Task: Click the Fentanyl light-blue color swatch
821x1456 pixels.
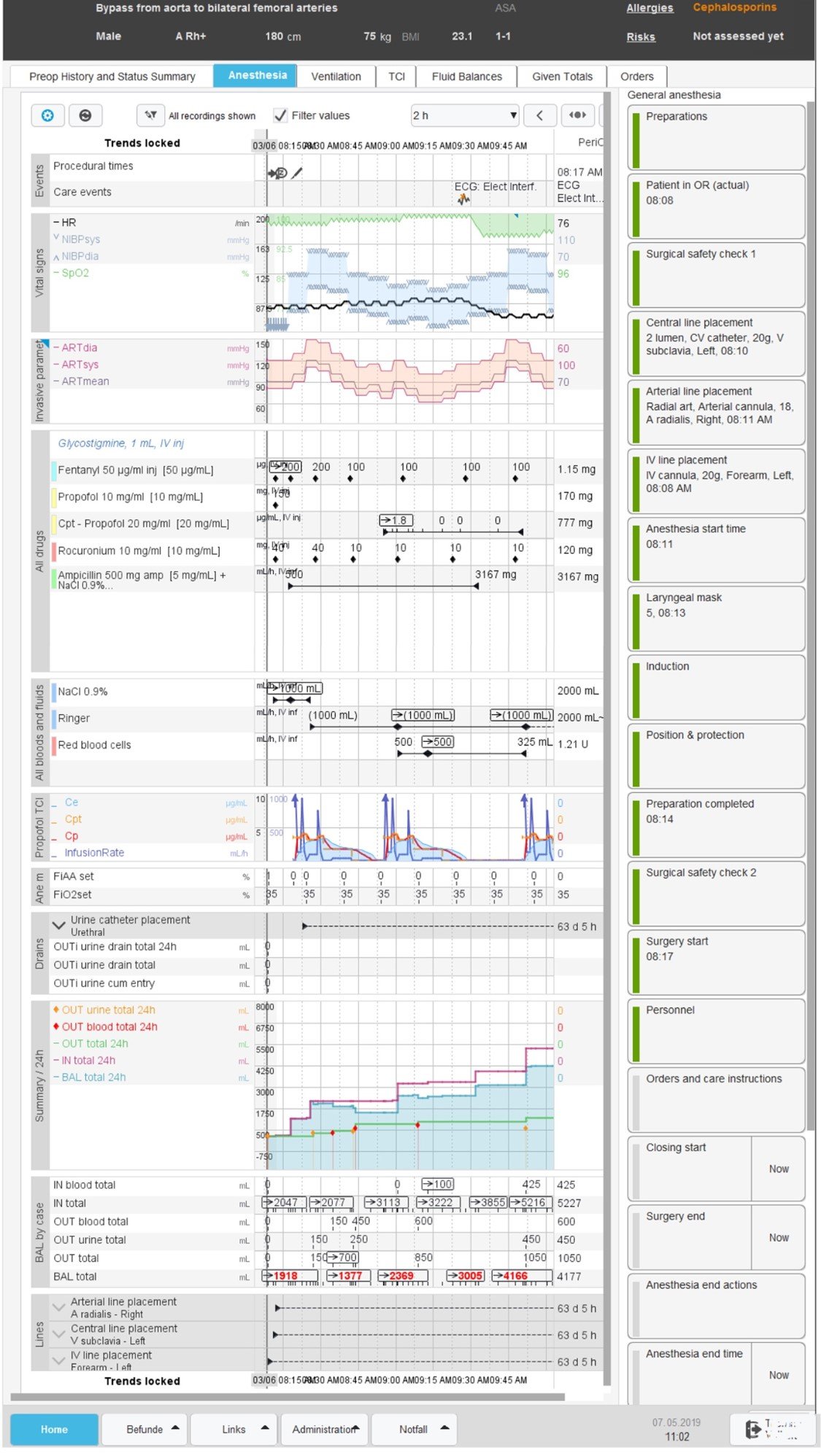Action: click(54, 471)
